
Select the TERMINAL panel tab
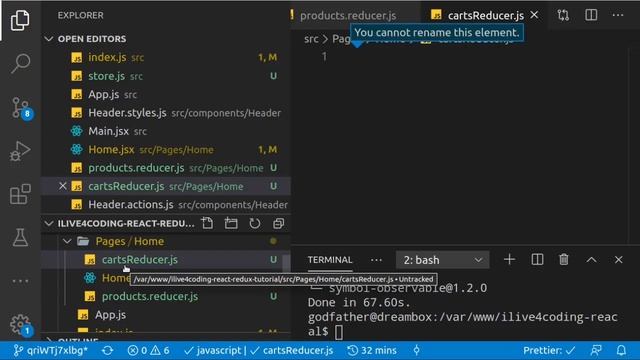pyautogui.click(x=330, y=260)
